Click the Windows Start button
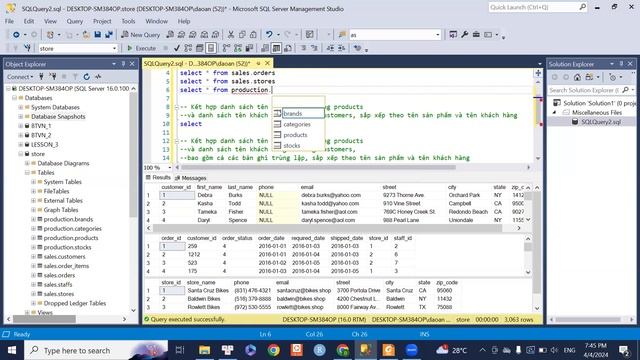640x360 pixels. [x=12, y=350]
